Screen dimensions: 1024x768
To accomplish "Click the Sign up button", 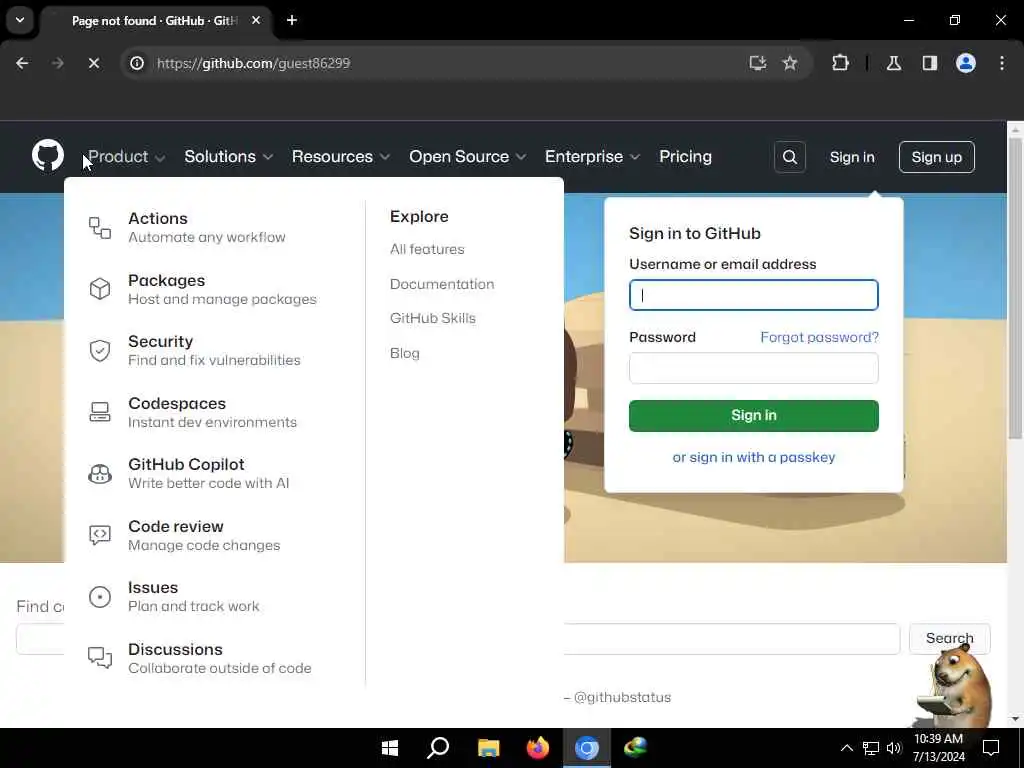I will click(936, 157).
